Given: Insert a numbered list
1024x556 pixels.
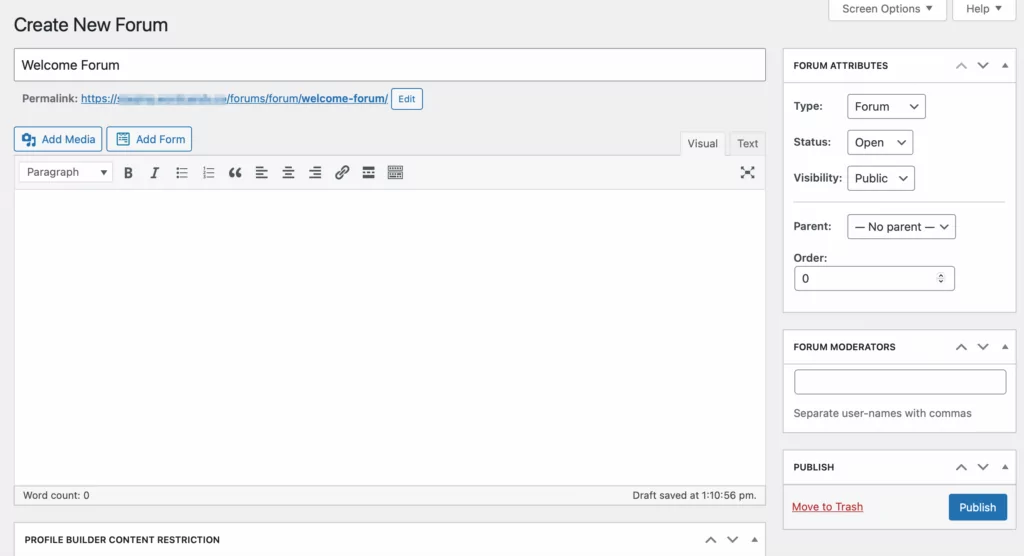Looking at the screenshot, I should [208, 173].
